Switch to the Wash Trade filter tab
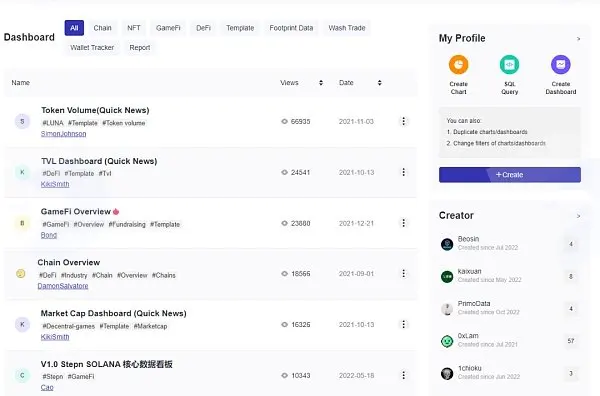This screenshot has width=600, height=396. click(347, 28)
